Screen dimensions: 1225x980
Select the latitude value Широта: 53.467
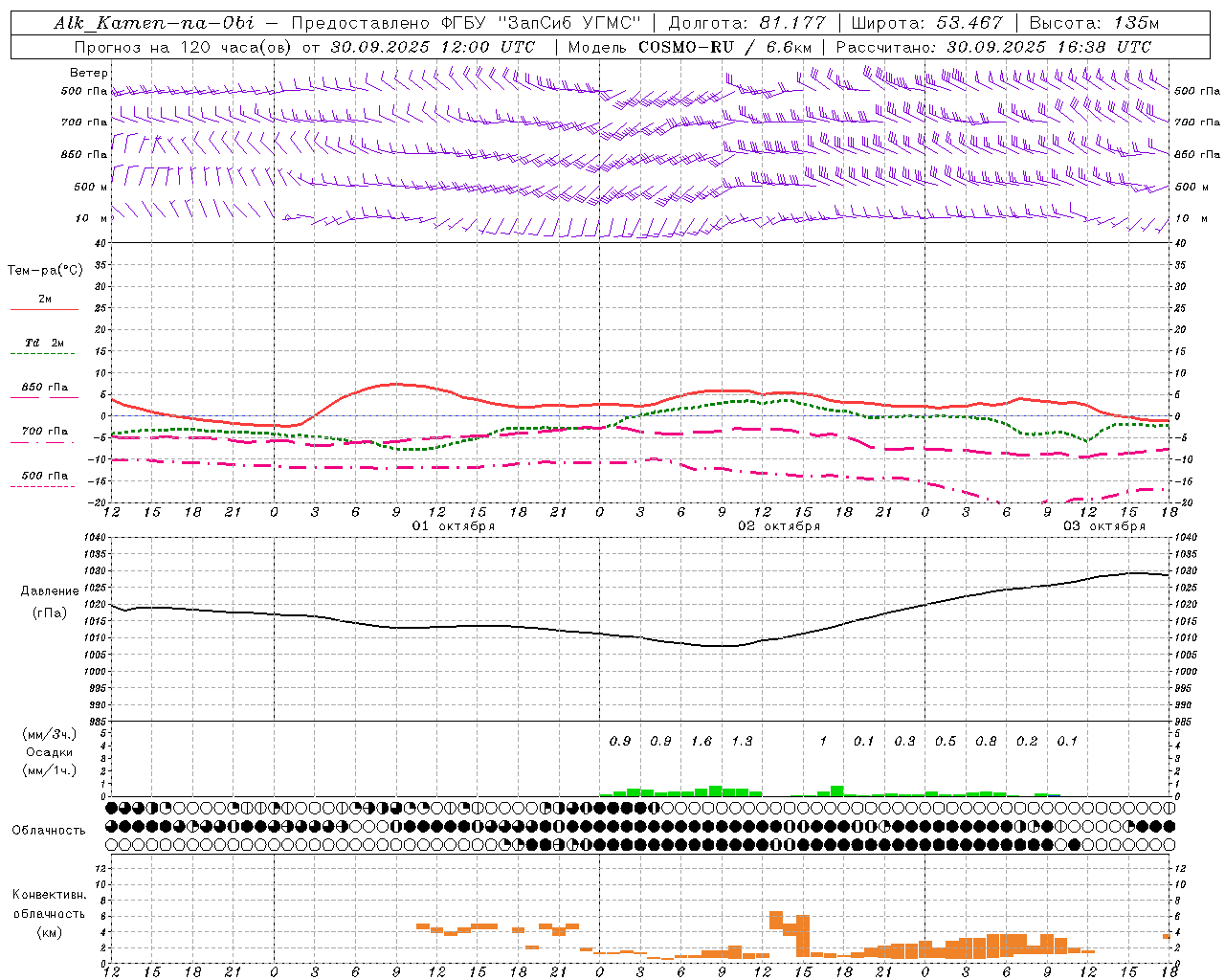[x=926, y=23]
